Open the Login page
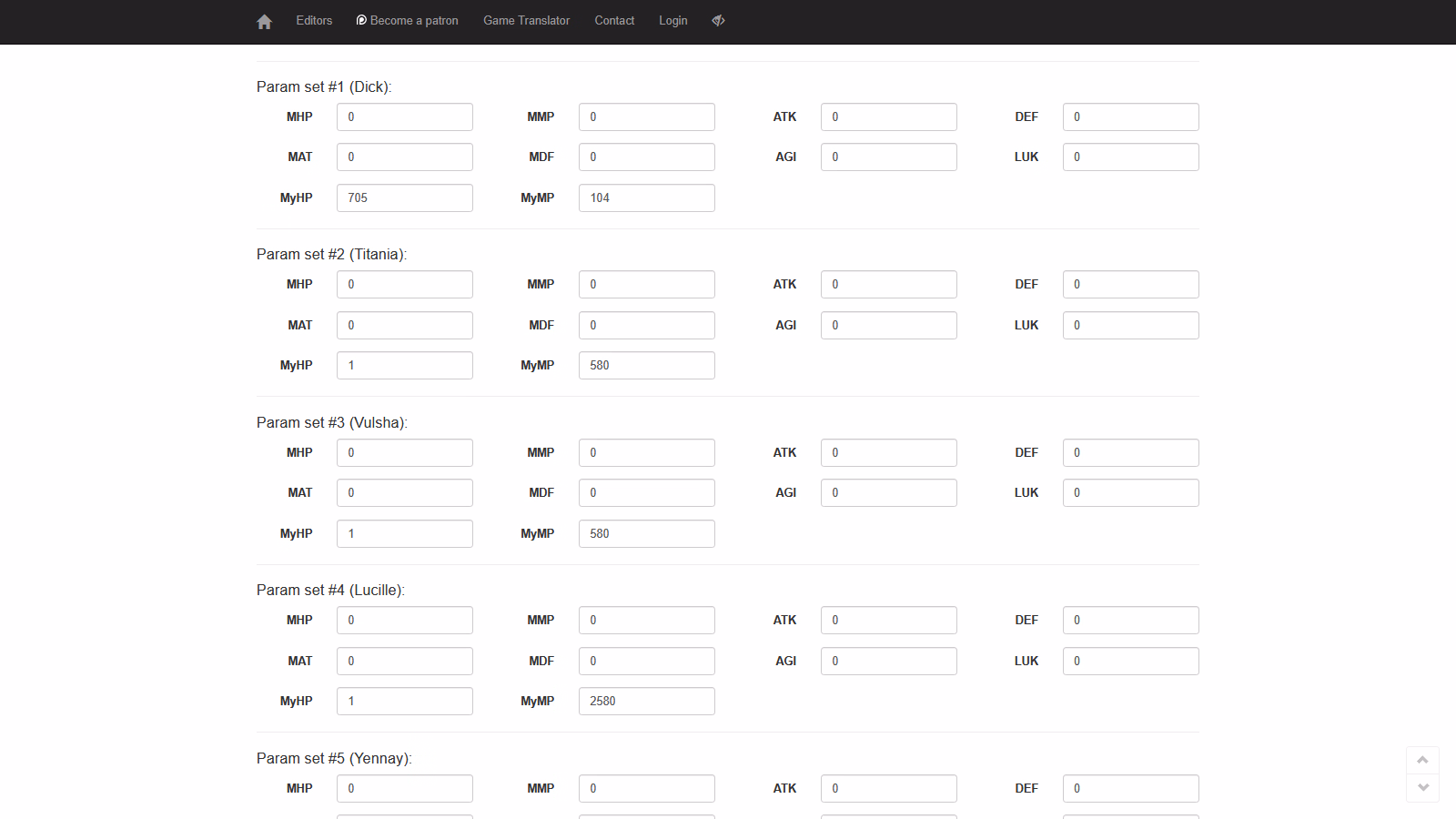Screen dimensions: 1456x819 (673, 21)
